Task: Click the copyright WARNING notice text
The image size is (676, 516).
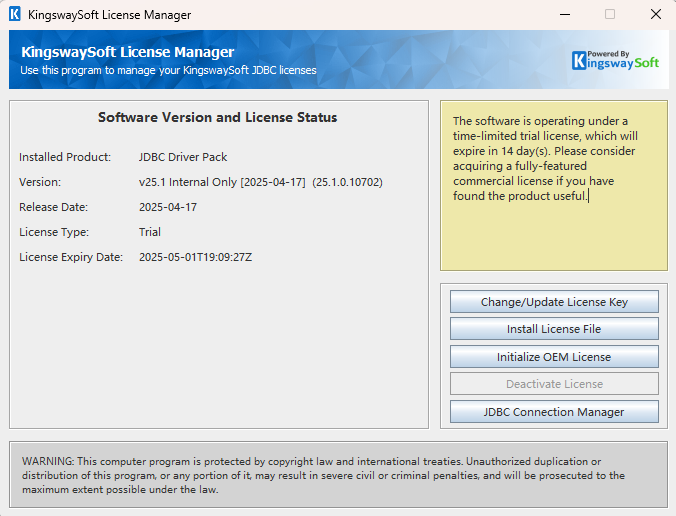Action: (323, 475)
